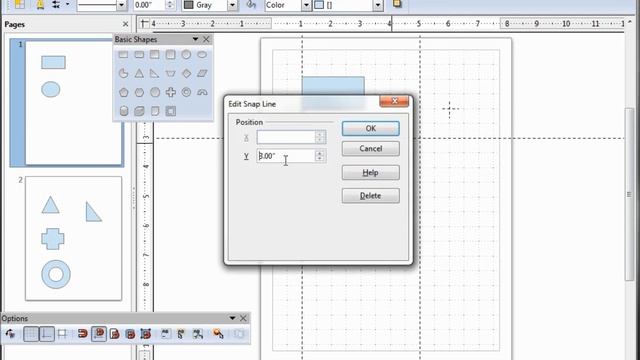Screen dimensions: 640x360
Task: Toggle Snap to Object Border option
Action: point(130,334)
